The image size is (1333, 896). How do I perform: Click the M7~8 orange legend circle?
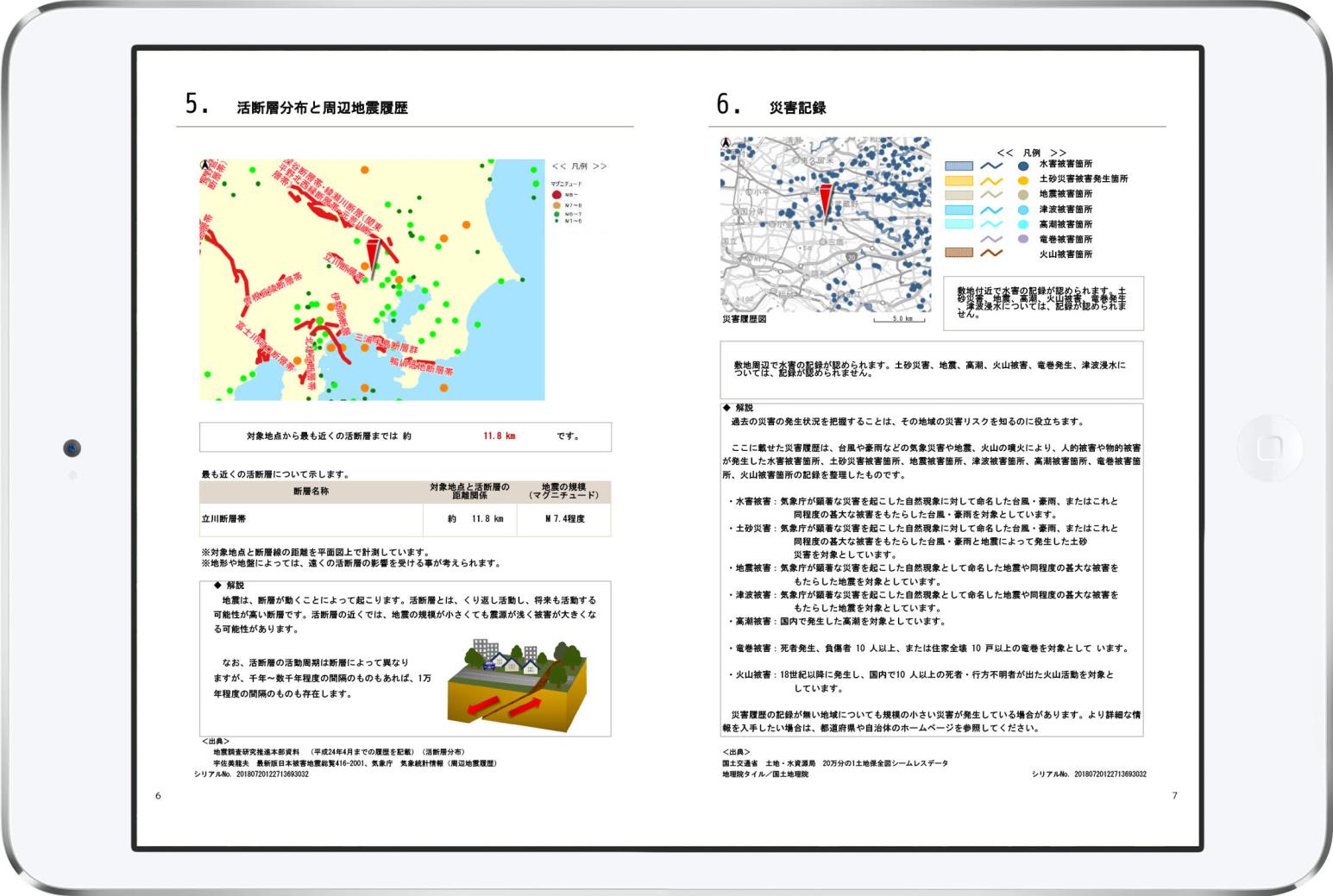pos(557,205)
